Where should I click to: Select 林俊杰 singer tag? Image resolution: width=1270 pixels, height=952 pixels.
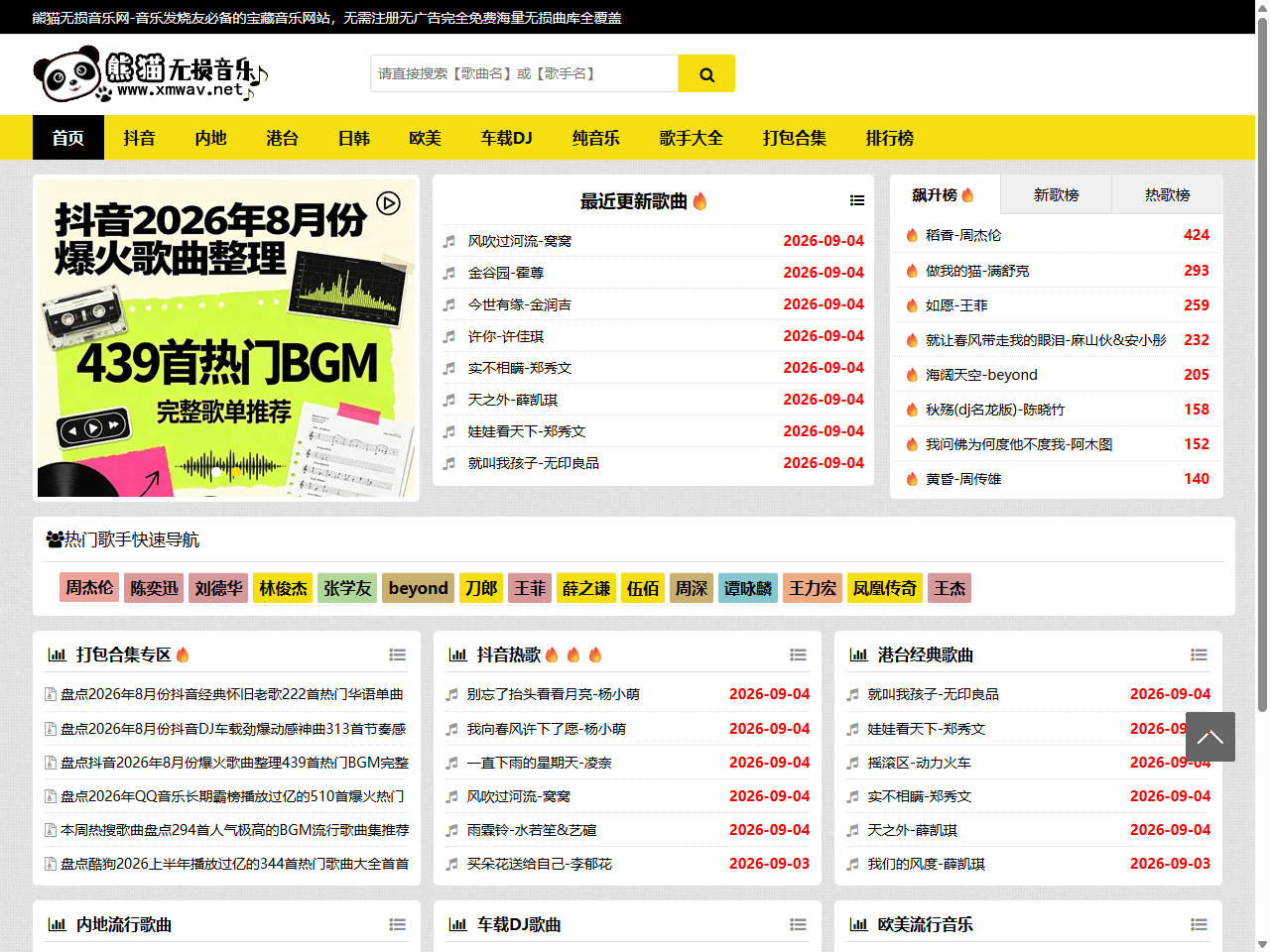[x=283, y=588]
